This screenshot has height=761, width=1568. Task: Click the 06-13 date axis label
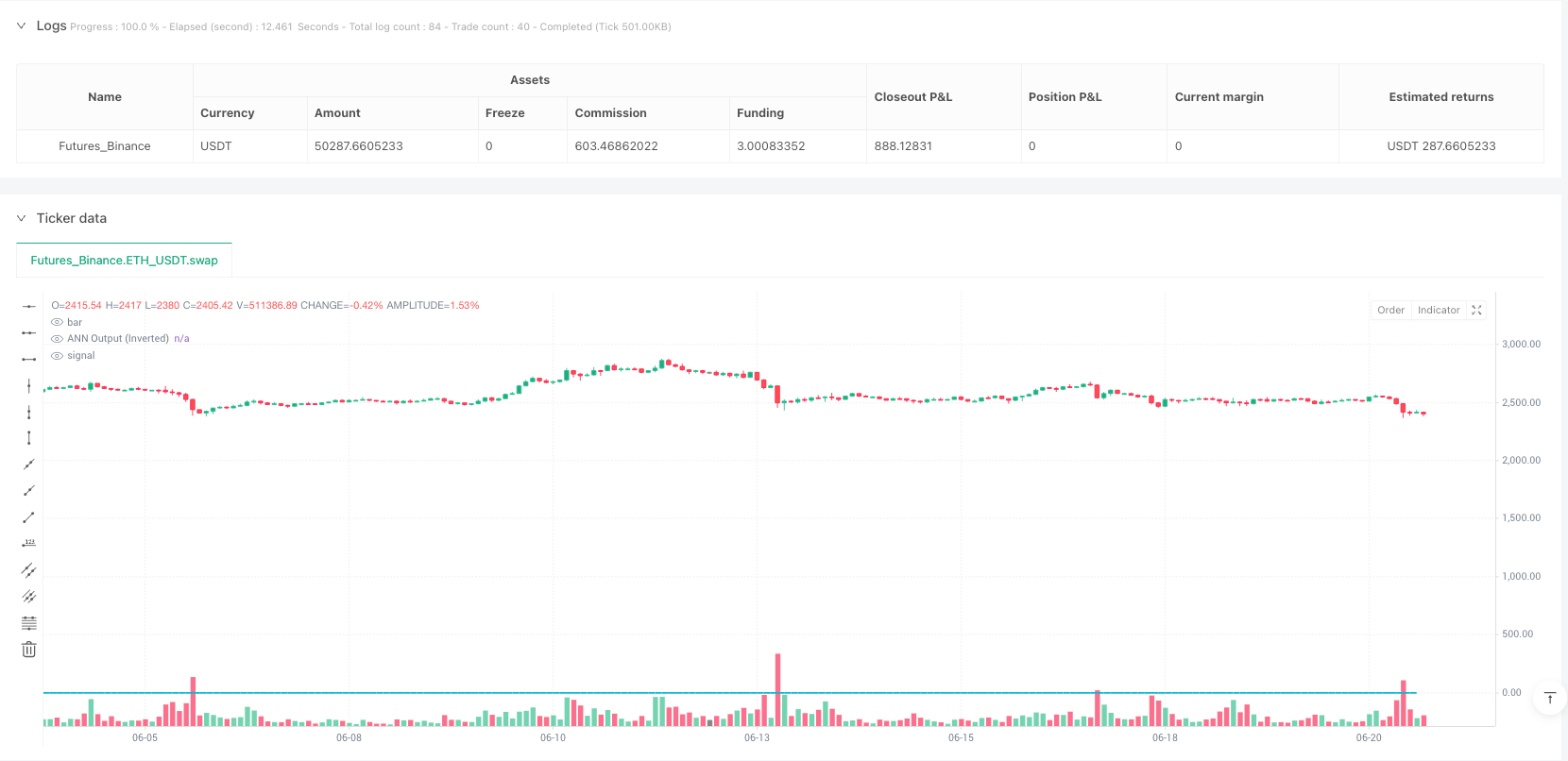click(757, 737)
